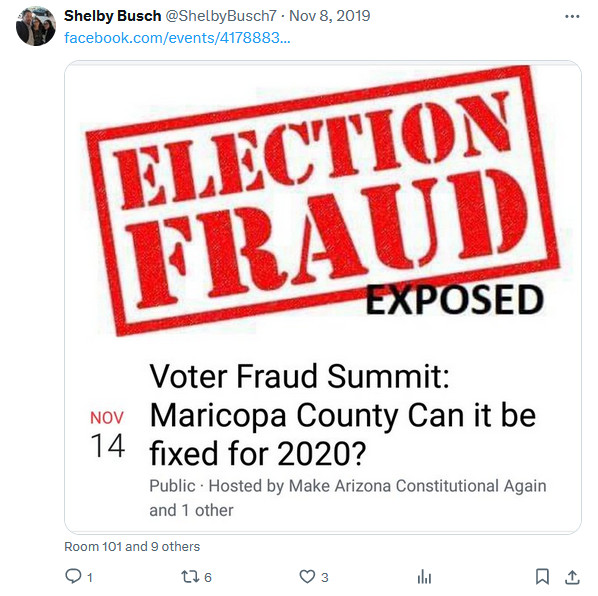
Task: Select the NOV 14 event date
Action: click(107, 434)
